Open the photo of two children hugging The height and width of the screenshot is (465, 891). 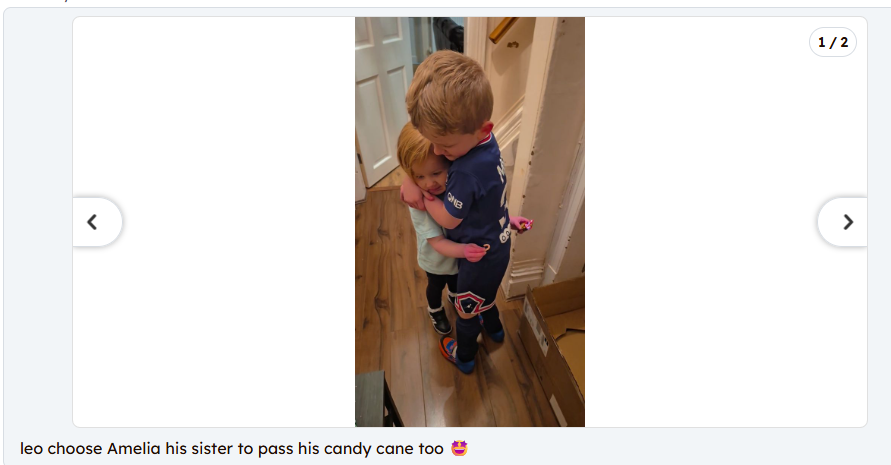(470, 222)
